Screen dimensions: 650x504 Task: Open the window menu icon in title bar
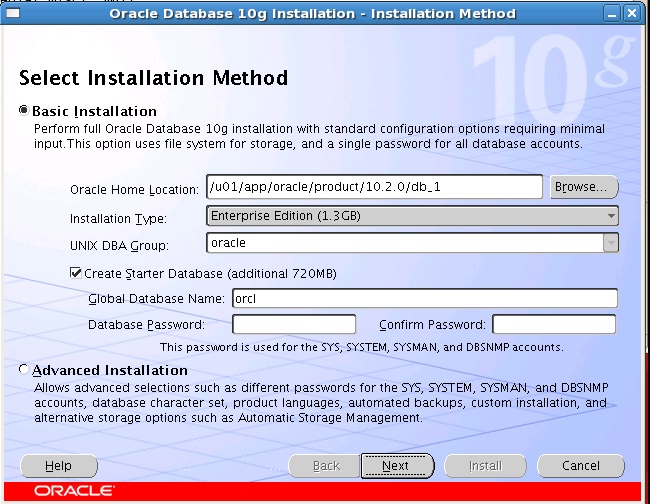pyautogui.click(x=13, y=13)
